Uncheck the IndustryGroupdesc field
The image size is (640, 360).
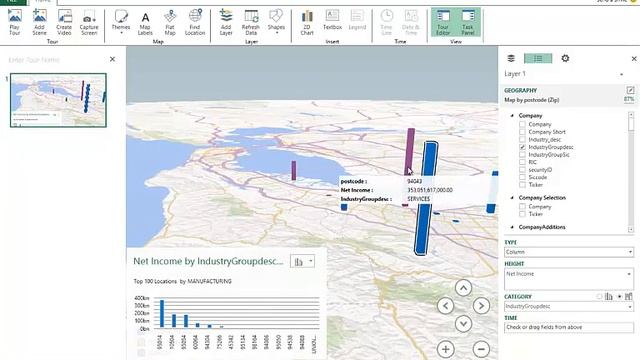pos(522,147)
